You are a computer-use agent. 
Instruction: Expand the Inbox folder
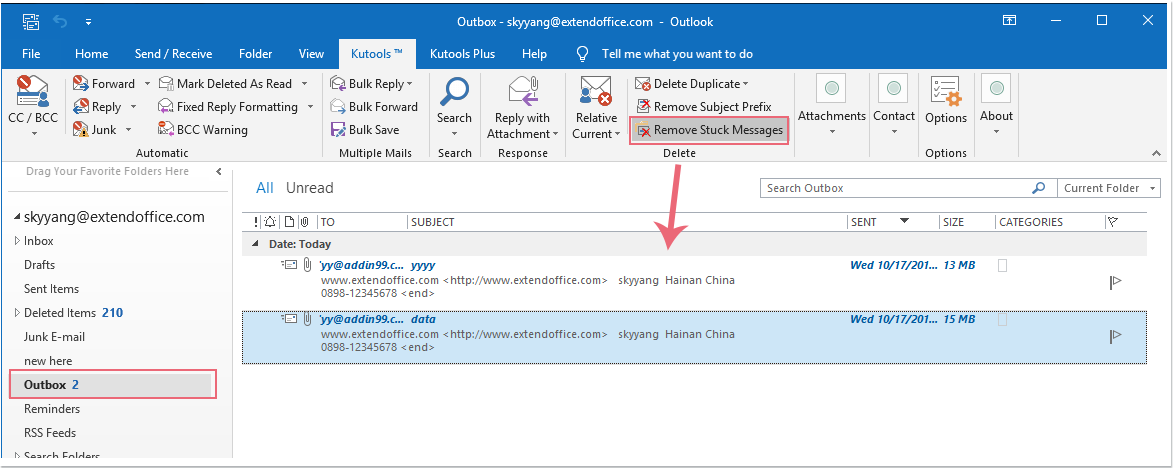[17, 241]
